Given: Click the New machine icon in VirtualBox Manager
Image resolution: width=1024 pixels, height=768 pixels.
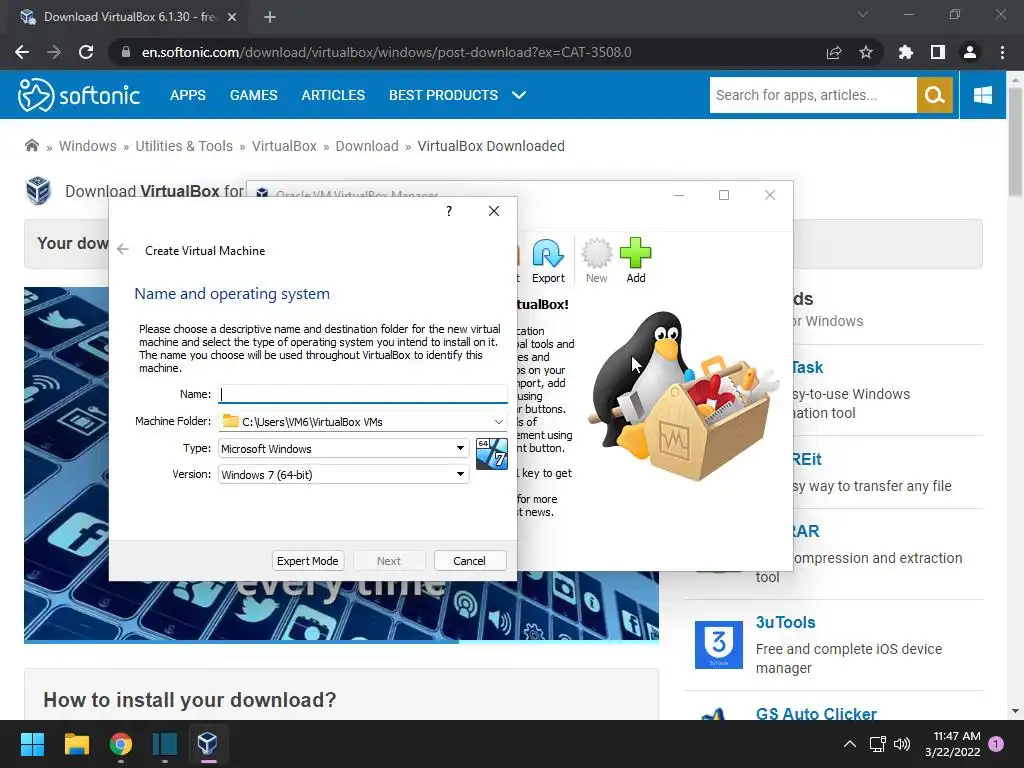Looking at the screenshot, I should tap(596, 261).
